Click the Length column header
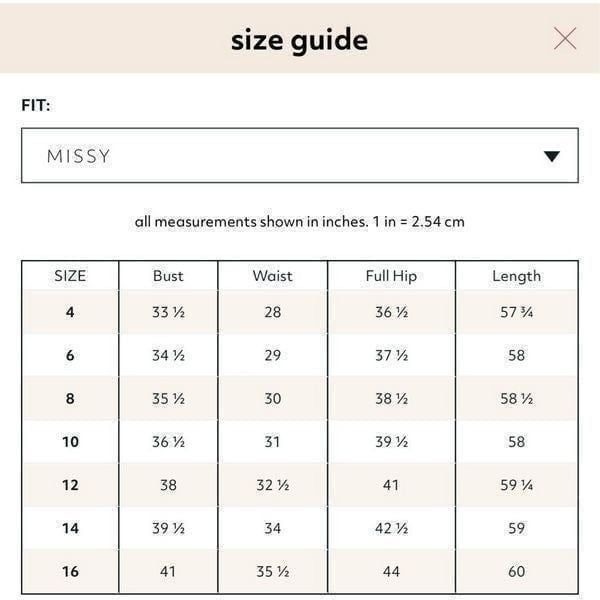Viewport: 600px width, 600px height. 517,276
